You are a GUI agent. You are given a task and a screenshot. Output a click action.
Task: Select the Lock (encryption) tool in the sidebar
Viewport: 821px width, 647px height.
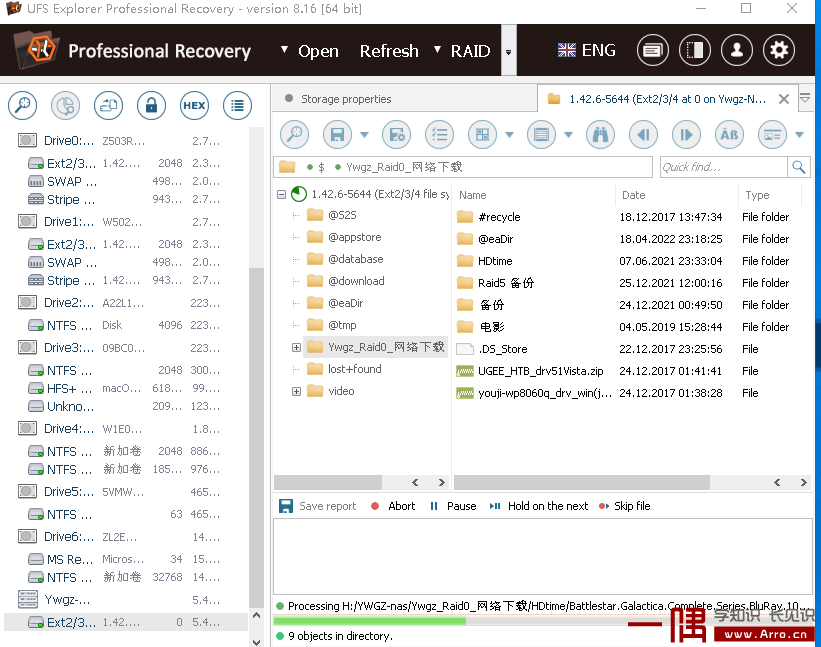click(x=150, y=105)
